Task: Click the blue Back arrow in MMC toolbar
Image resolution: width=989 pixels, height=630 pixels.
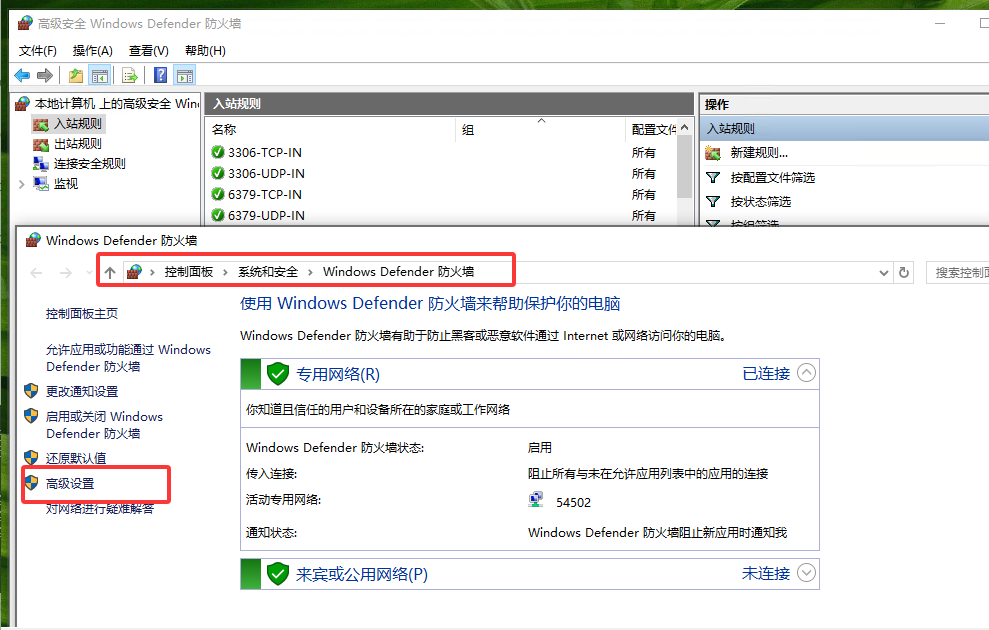Action: coord(22,76)
